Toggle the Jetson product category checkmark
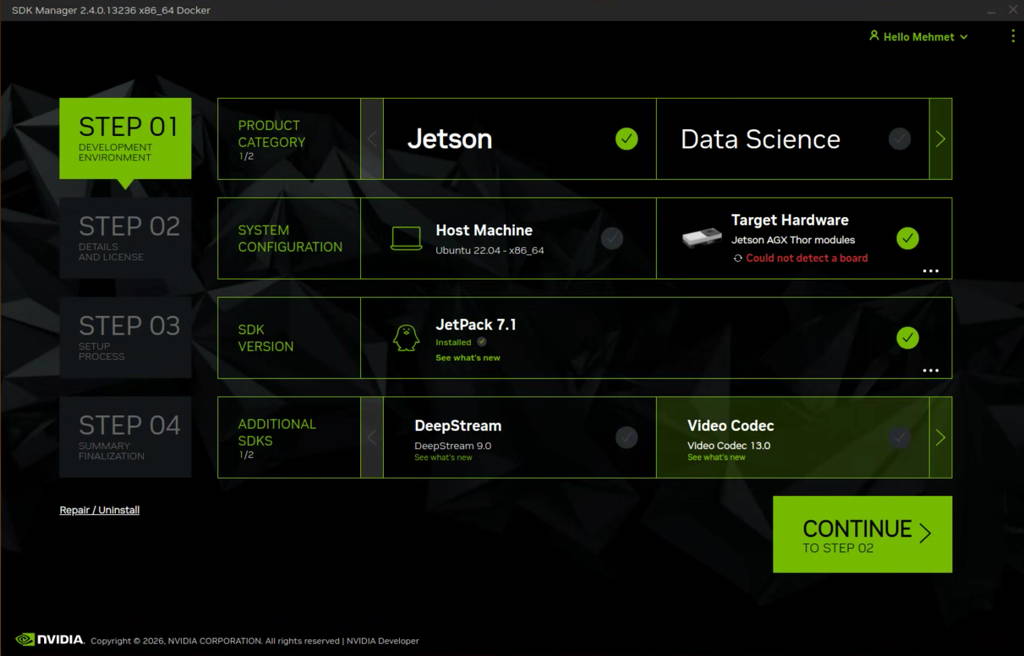The height and width of the screenshot is (656, 1024). click(626, 139)
